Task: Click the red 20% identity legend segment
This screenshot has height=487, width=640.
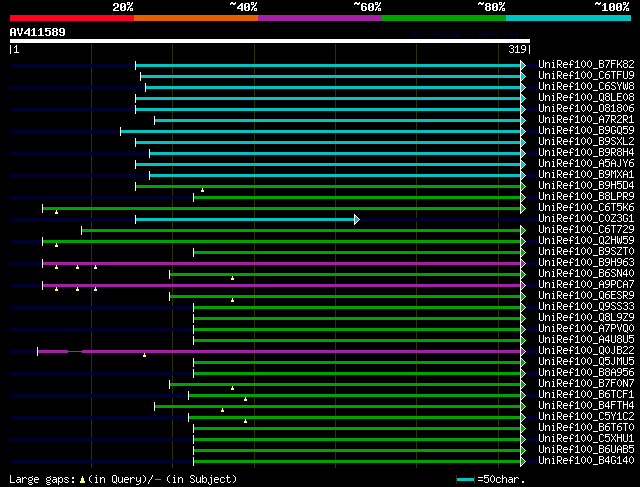Action: tap(72, 18)
